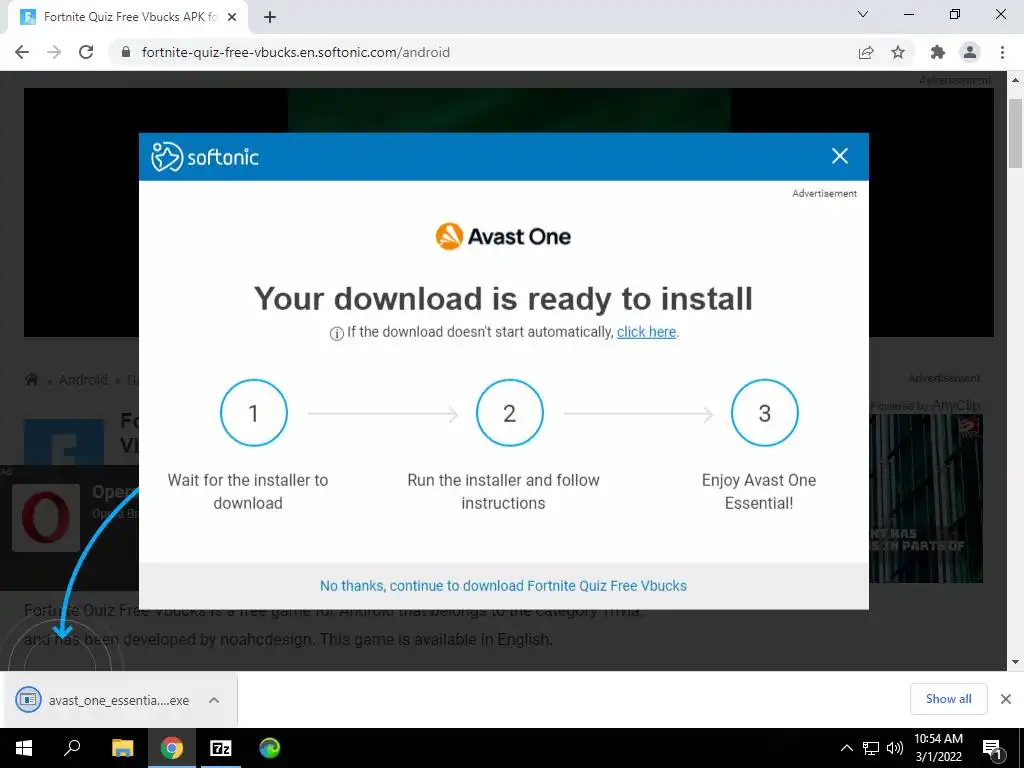Open the Chrome extensions puzzle icon
This screenshot has width=1024, height=768.
click(x=938, y=52)
